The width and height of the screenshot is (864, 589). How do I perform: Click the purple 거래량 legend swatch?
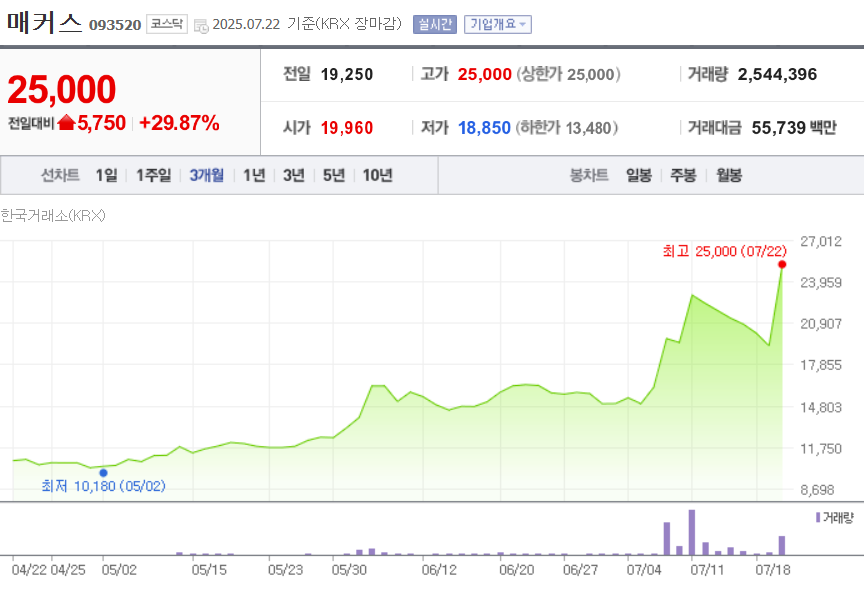pos(818,517)
